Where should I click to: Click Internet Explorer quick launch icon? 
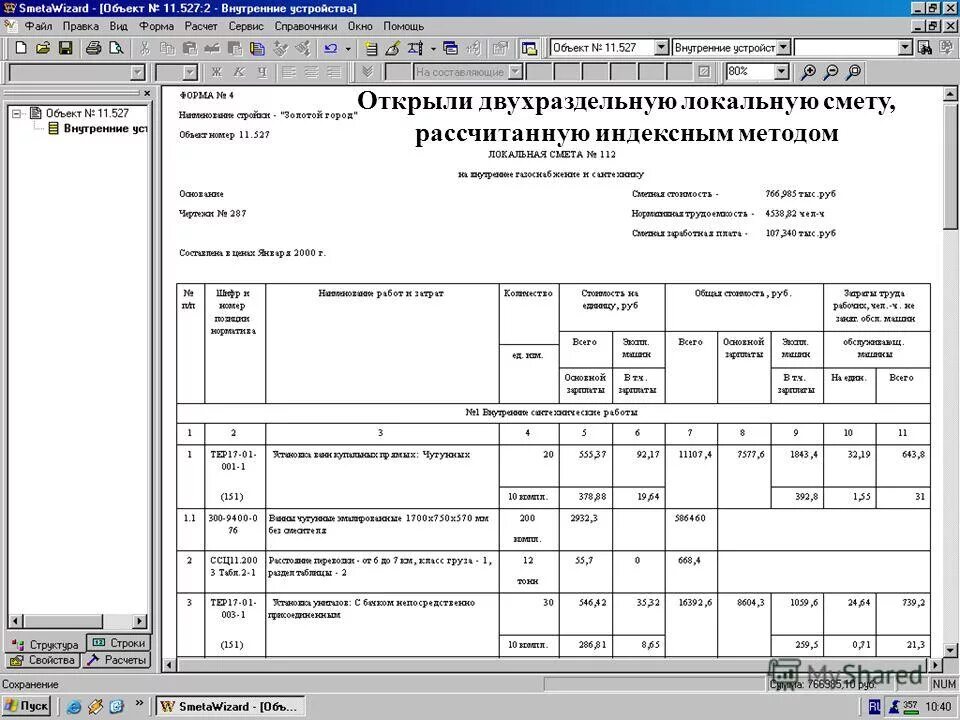[74, 707]
